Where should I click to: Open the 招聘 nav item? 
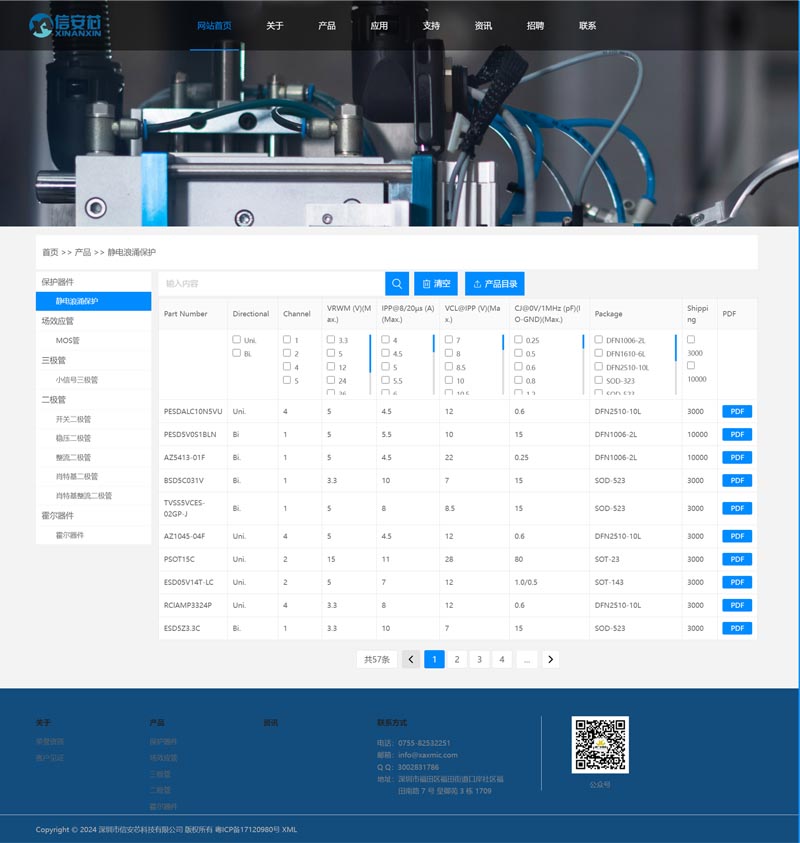535,26
